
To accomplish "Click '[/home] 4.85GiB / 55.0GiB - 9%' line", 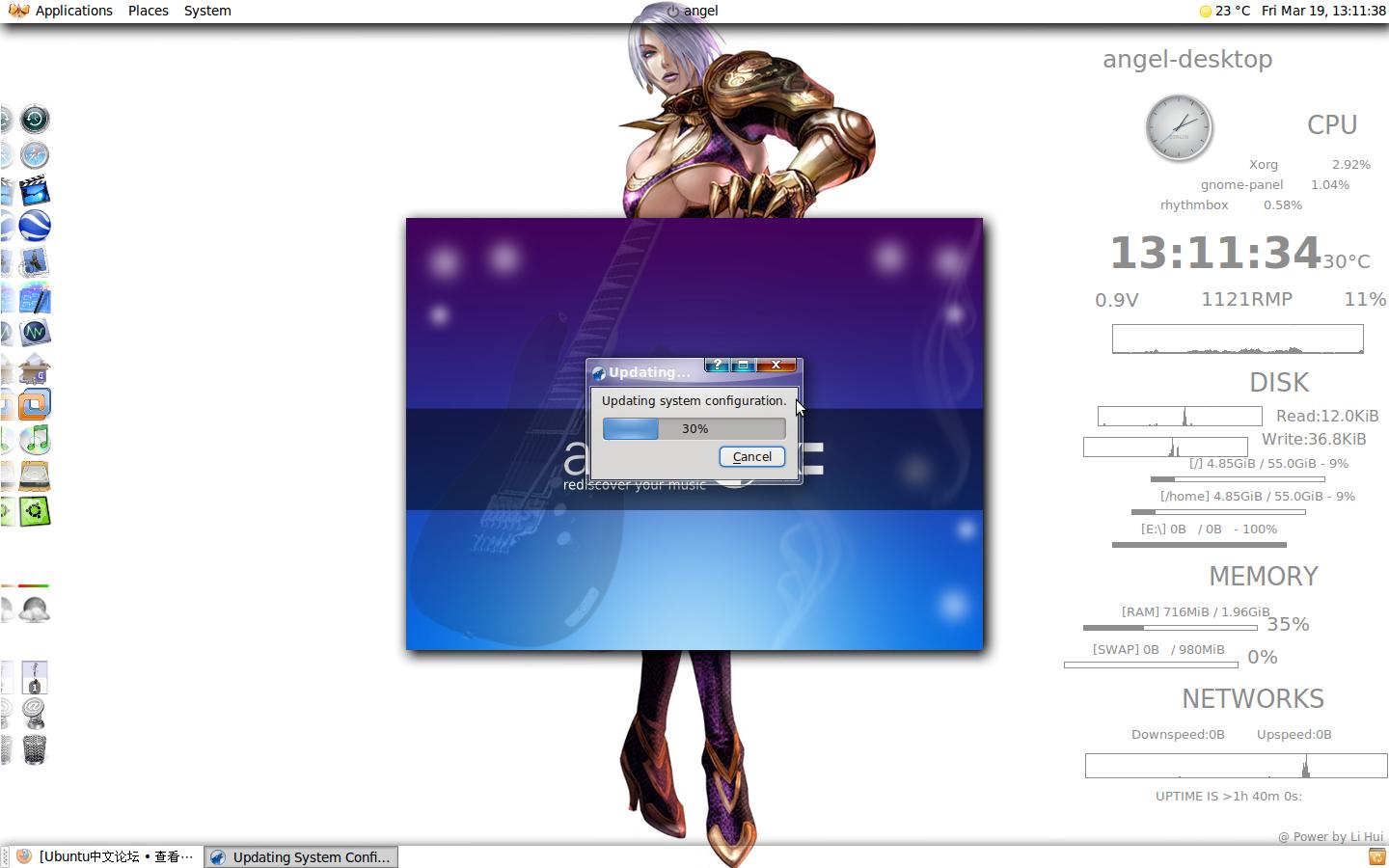I will [x=1257, y=497].
